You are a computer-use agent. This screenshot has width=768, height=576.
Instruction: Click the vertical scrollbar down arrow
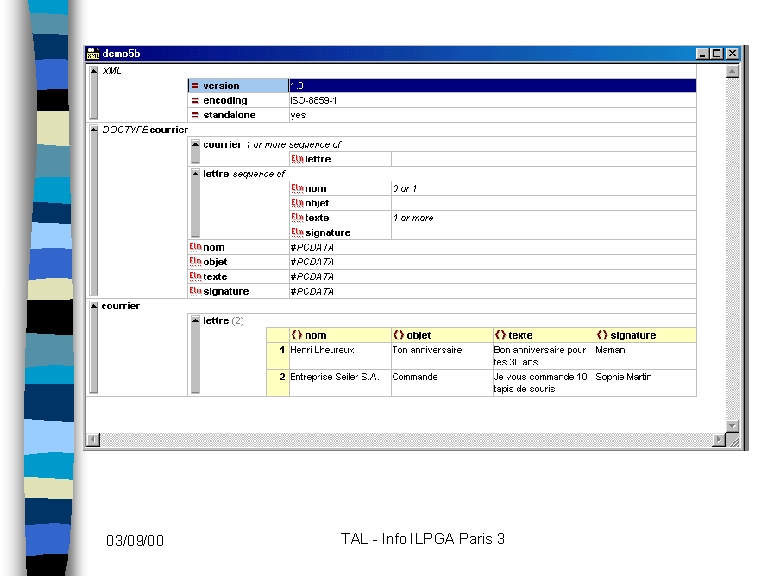[732, 425]
